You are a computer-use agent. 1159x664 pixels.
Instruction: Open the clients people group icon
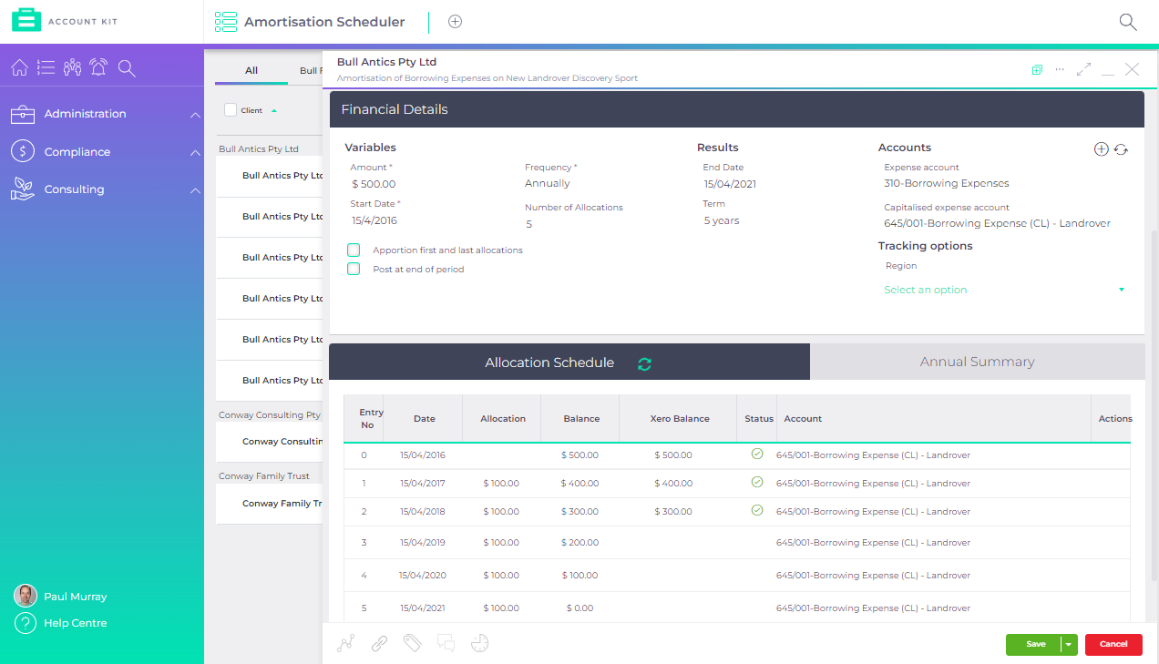(72, 68)
